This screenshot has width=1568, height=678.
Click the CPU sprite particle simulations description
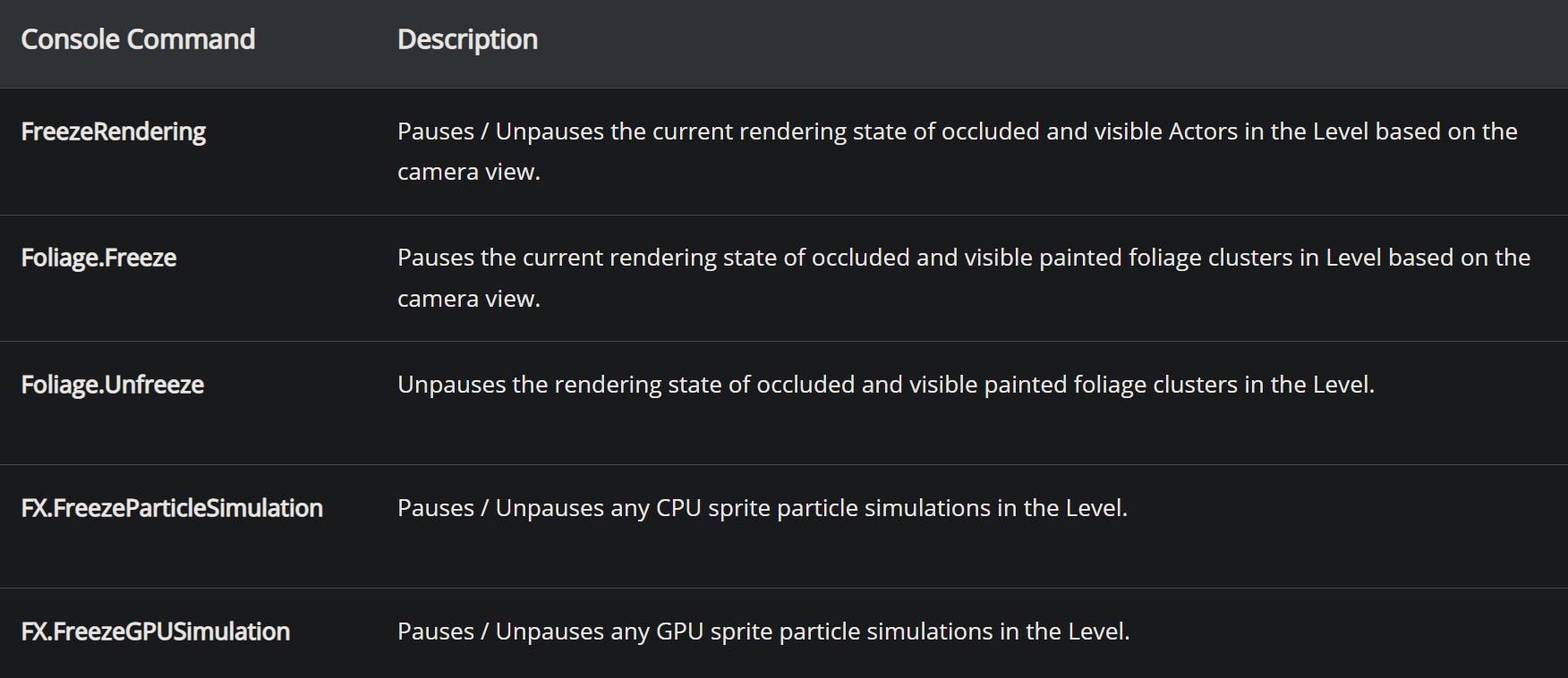[x=763, y=508]
